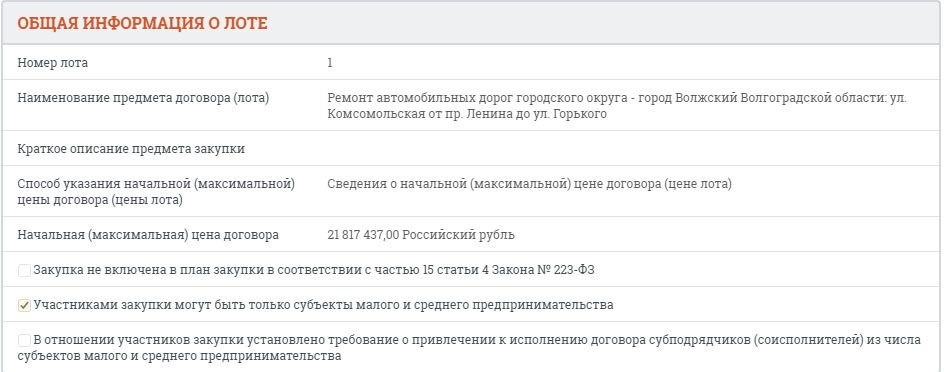
Task: Click the label 'Способ указания начальной (максимальной) цены'
Action: (x=156, y=191)
